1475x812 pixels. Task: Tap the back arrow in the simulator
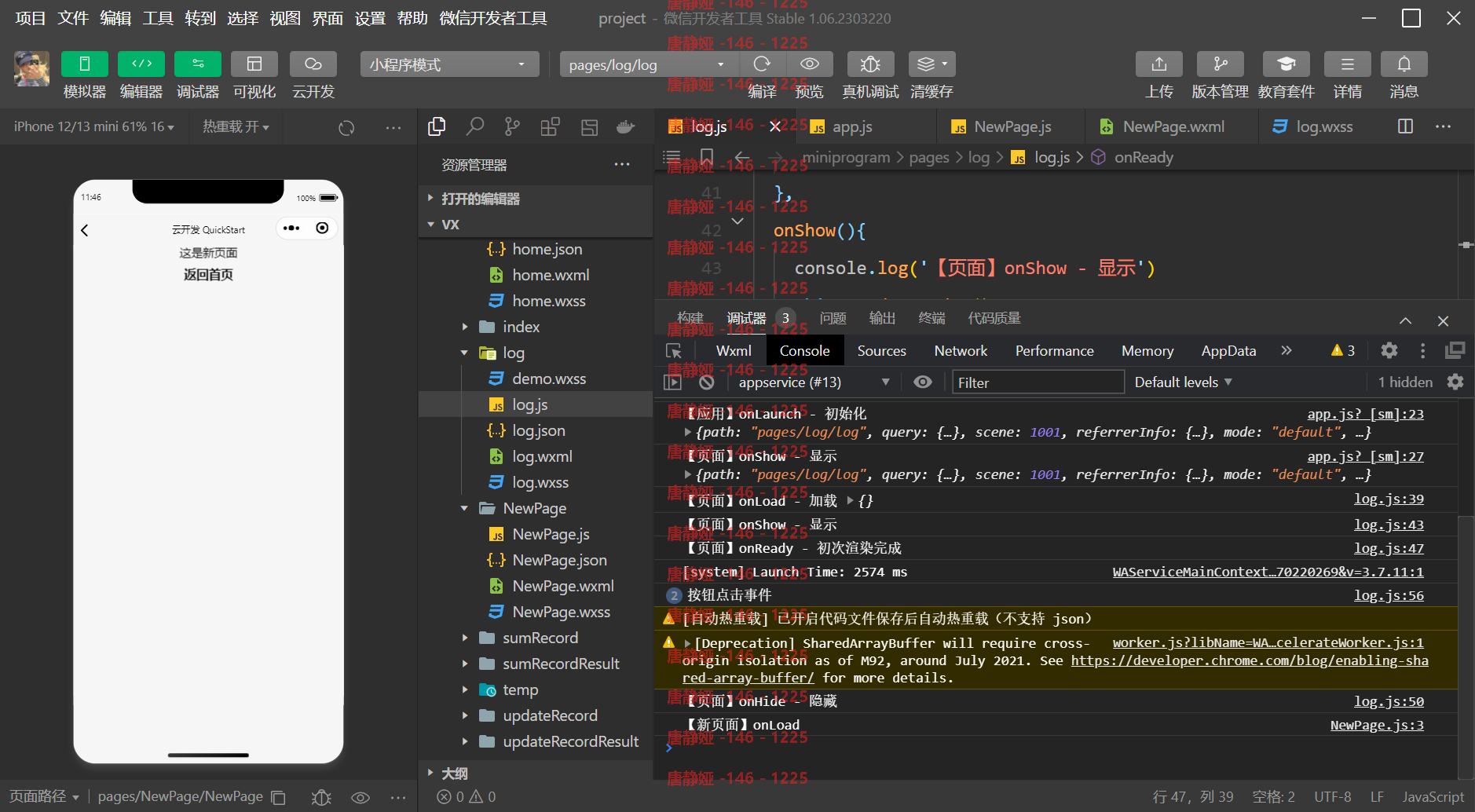(85, 230)
